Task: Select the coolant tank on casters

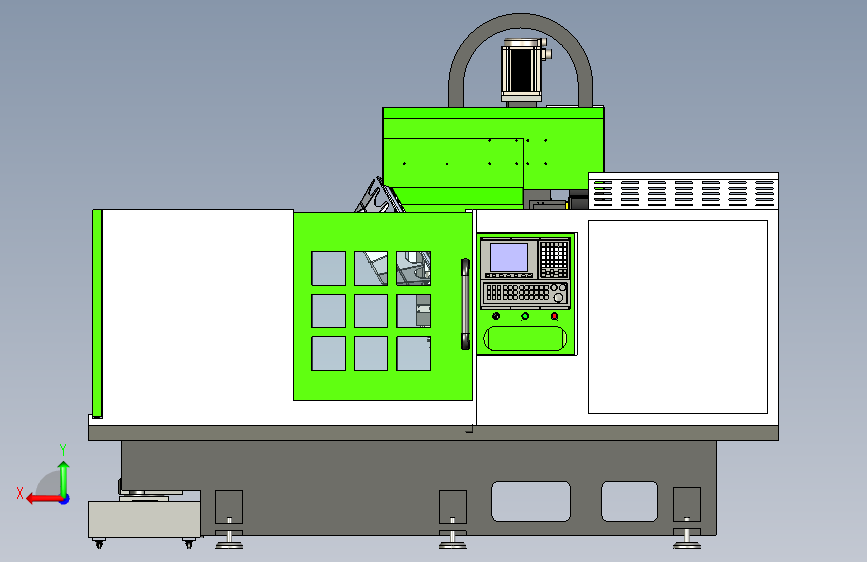Action: pos(144,519)
